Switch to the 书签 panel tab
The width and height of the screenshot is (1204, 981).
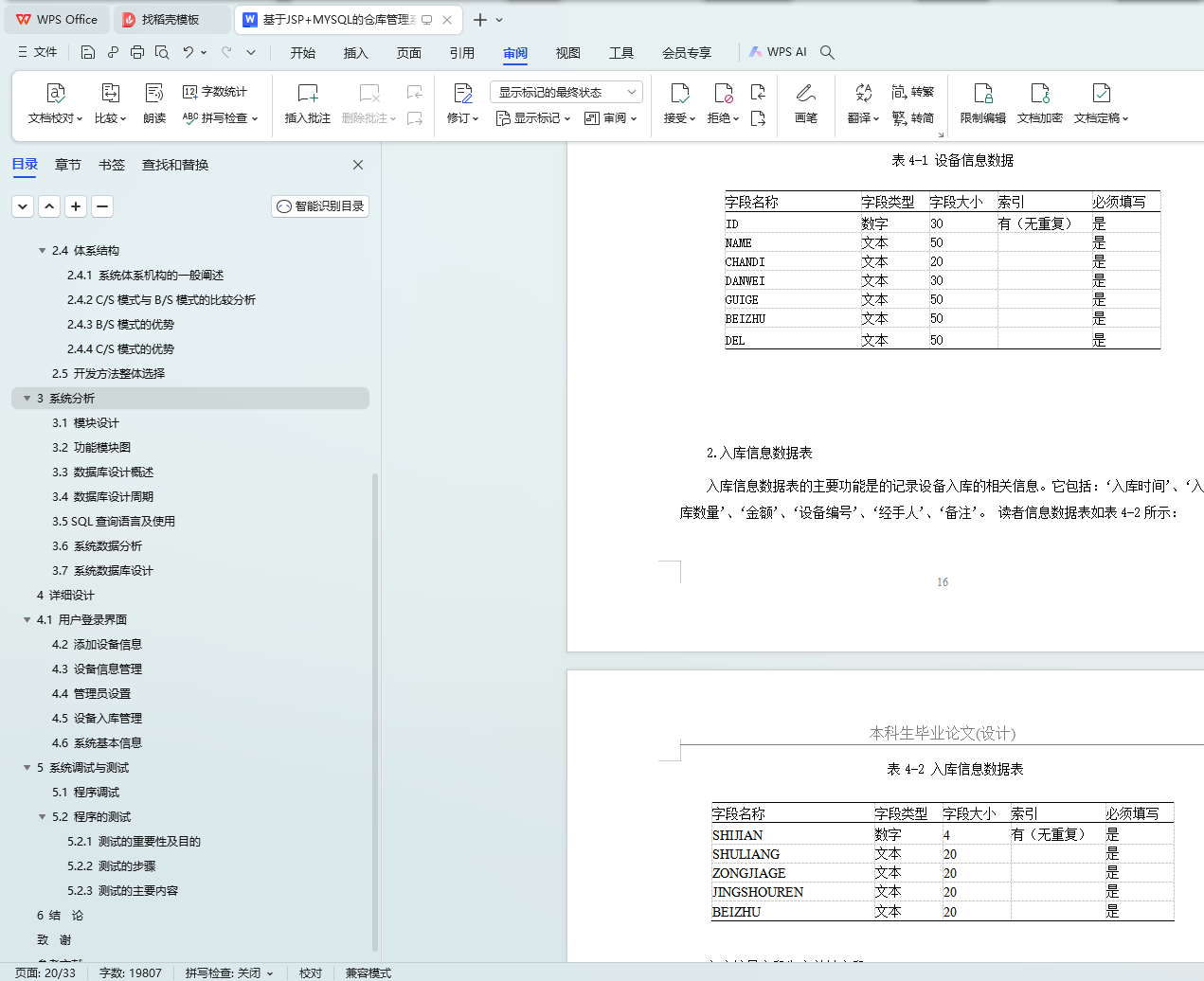[112, 165]
